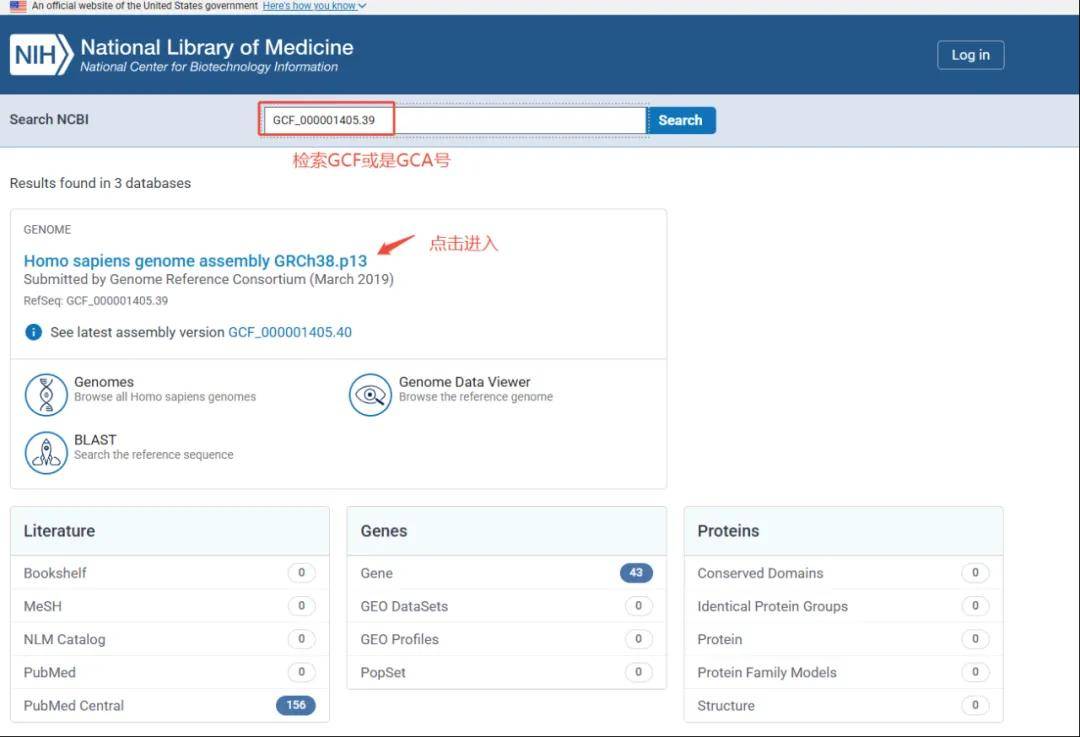
Task: Click the Bookshelf 0 count badge
Action: pos(302,573)
